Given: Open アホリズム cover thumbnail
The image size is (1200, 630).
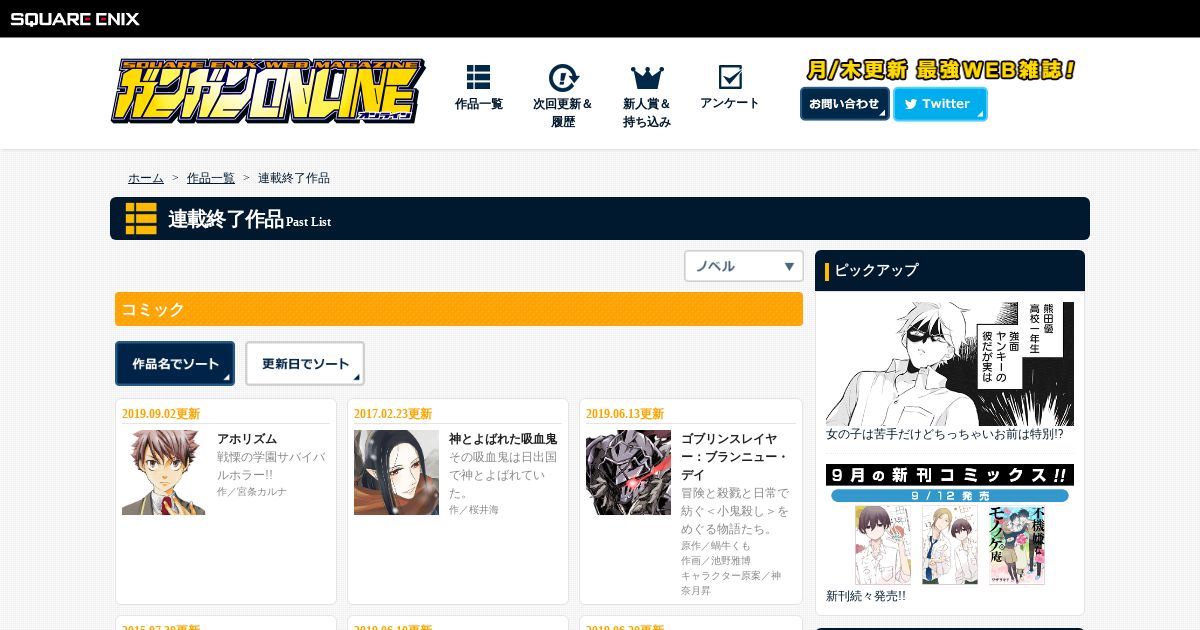Looking at the screenshot, I should tap(163, 472).
